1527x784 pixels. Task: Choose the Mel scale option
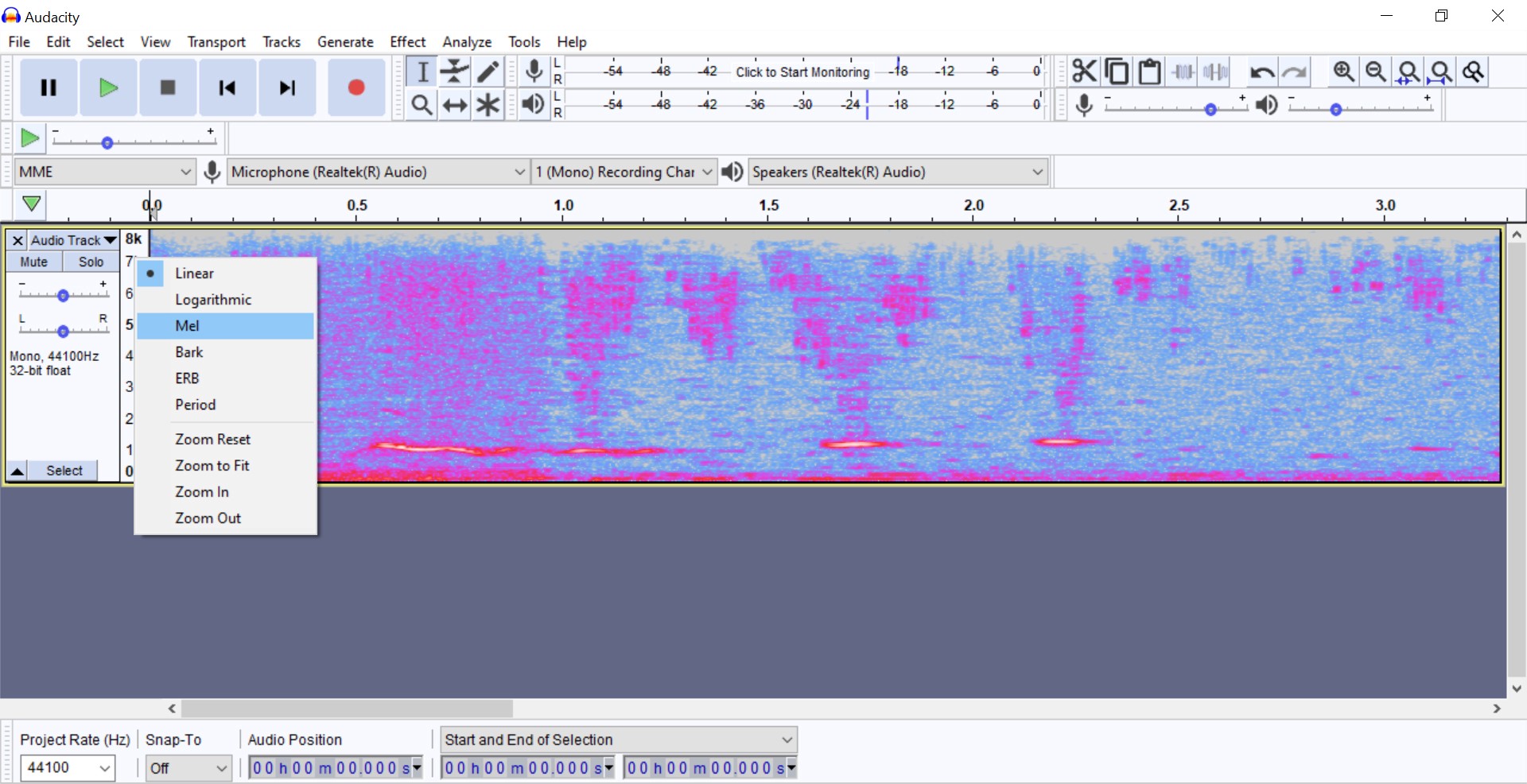pos(226,326)
